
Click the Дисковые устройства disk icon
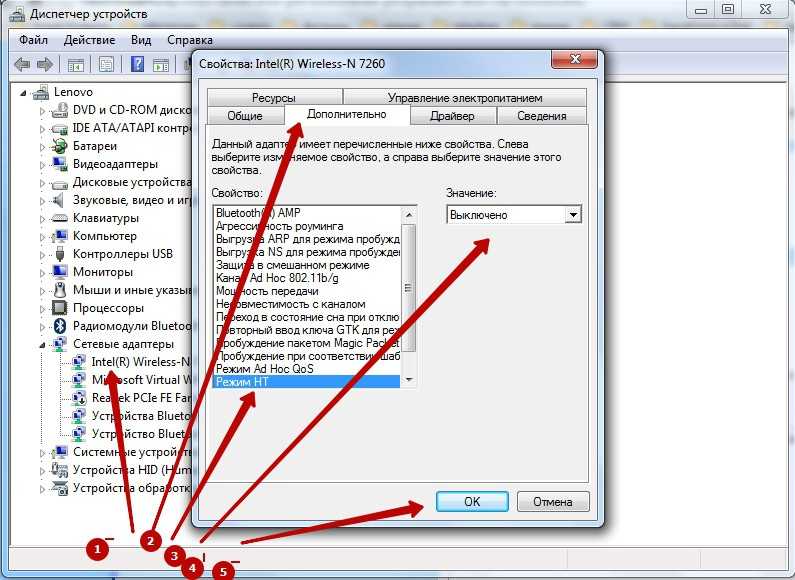tap(60, 183)
